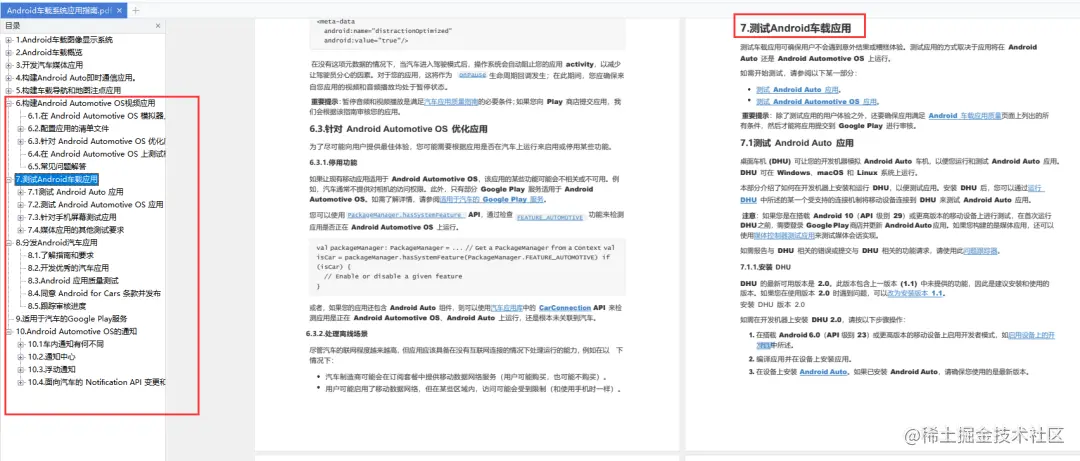Follow the 改为安装版本 1.1 link
The width and height of the screenshot is (1080, 461).
pos(913,293)
